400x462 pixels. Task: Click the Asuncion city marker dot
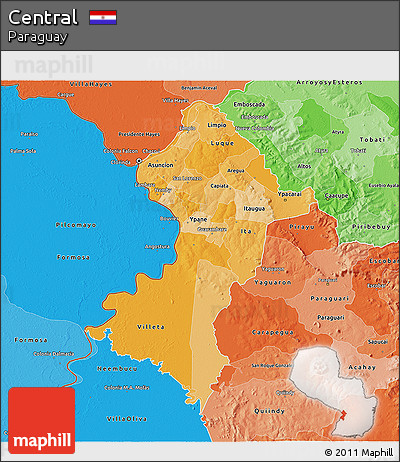[x=139, y=161]
